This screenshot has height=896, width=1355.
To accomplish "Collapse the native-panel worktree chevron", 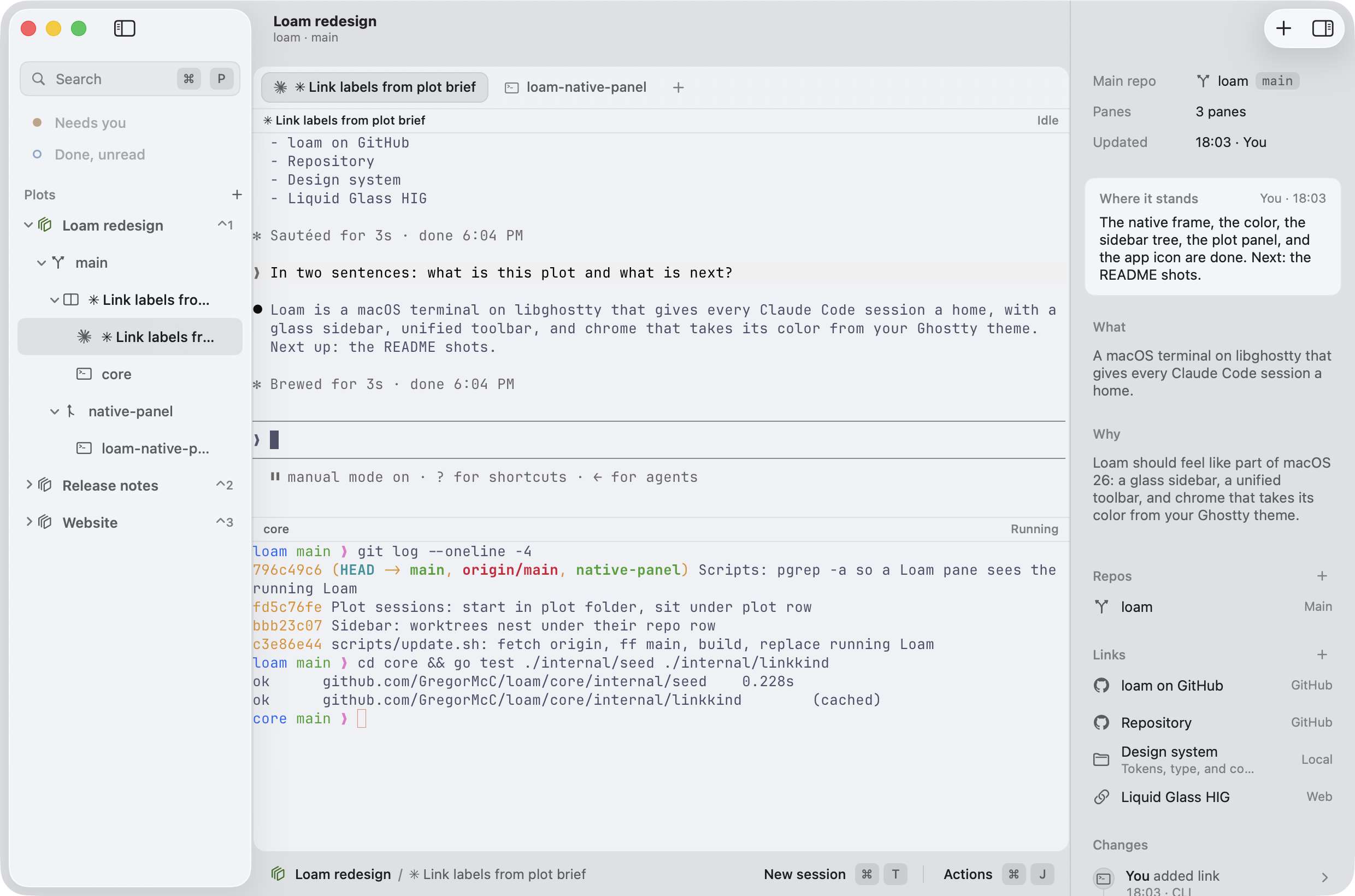I will 54,411.
